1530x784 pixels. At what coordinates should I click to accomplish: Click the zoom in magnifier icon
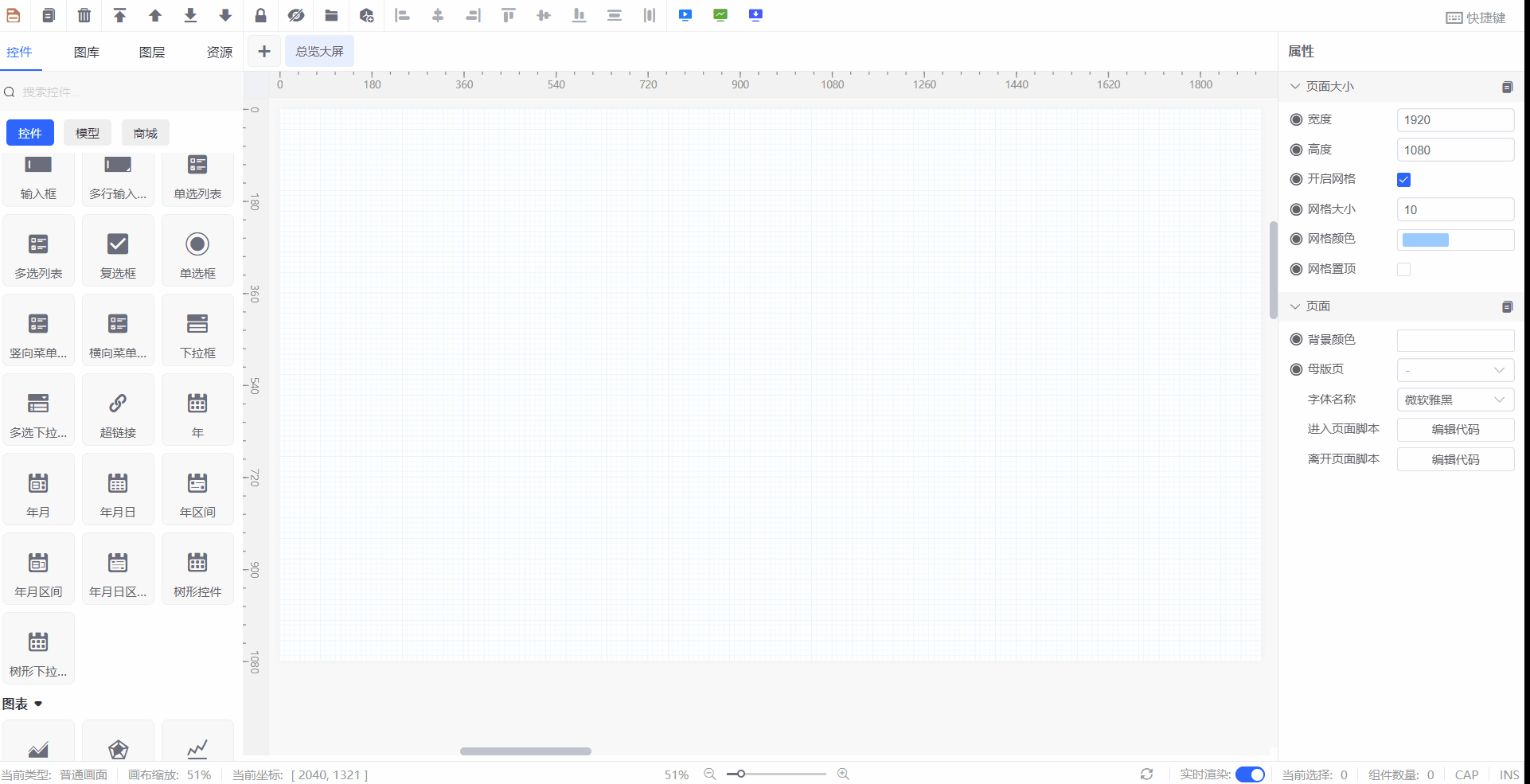pos(843,774)
